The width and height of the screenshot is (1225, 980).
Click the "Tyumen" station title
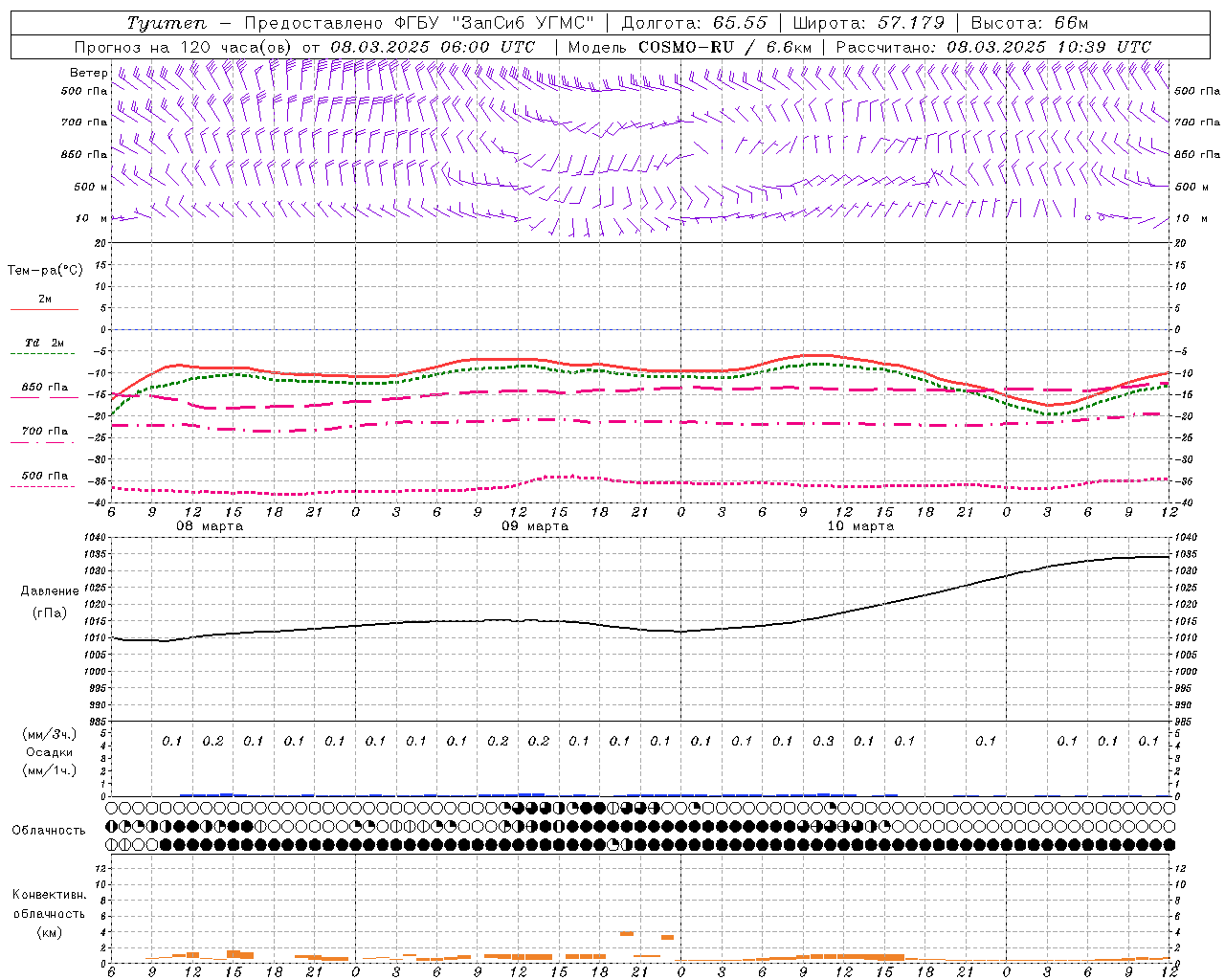[167, 23]
